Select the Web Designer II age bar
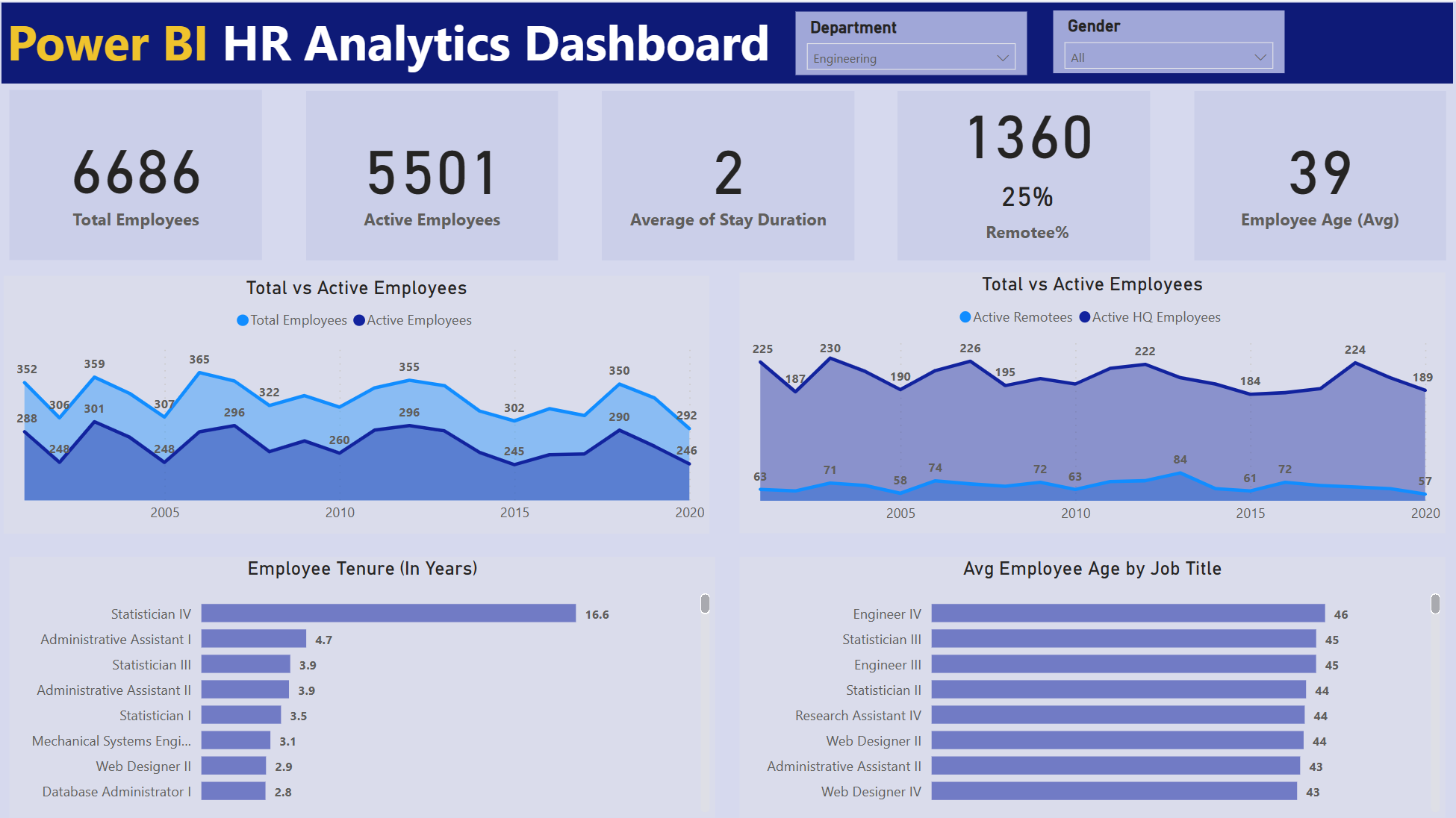This screenshot has width=1456, height=818. (1117, 740)
